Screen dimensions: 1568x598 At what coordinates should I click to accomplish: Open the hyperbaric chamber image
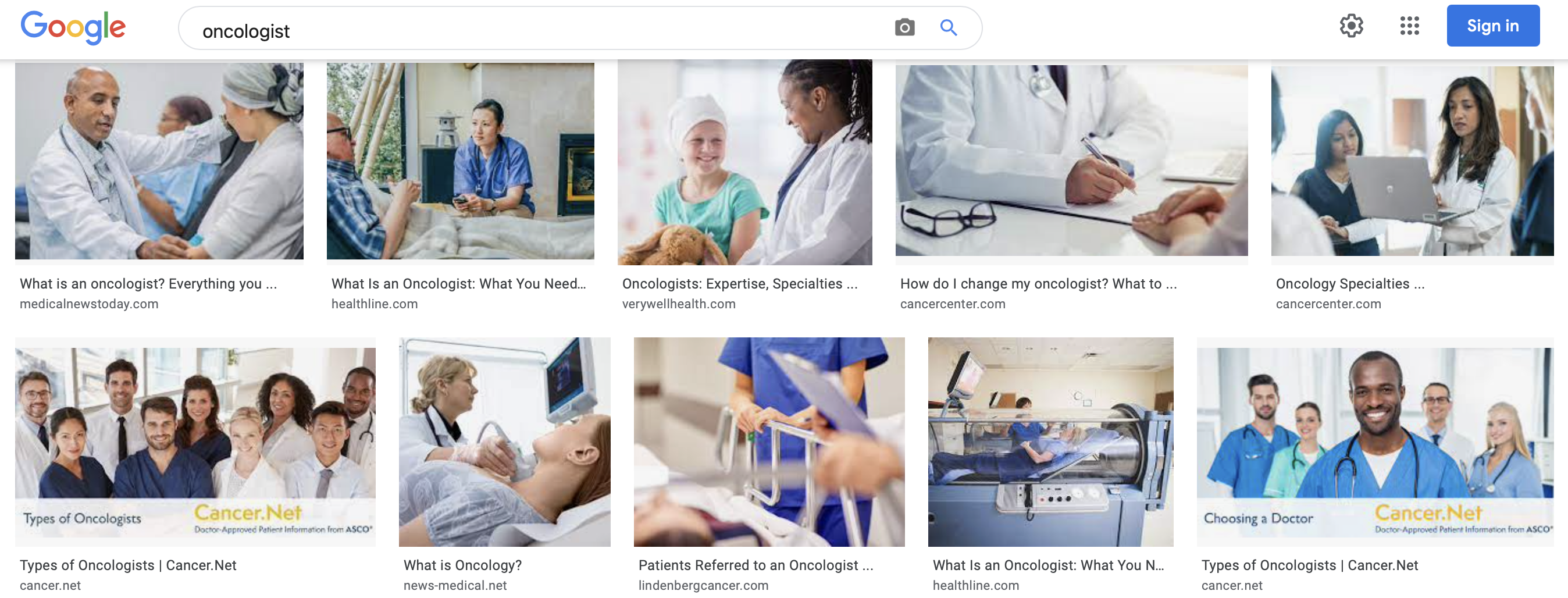(1050, 442)
